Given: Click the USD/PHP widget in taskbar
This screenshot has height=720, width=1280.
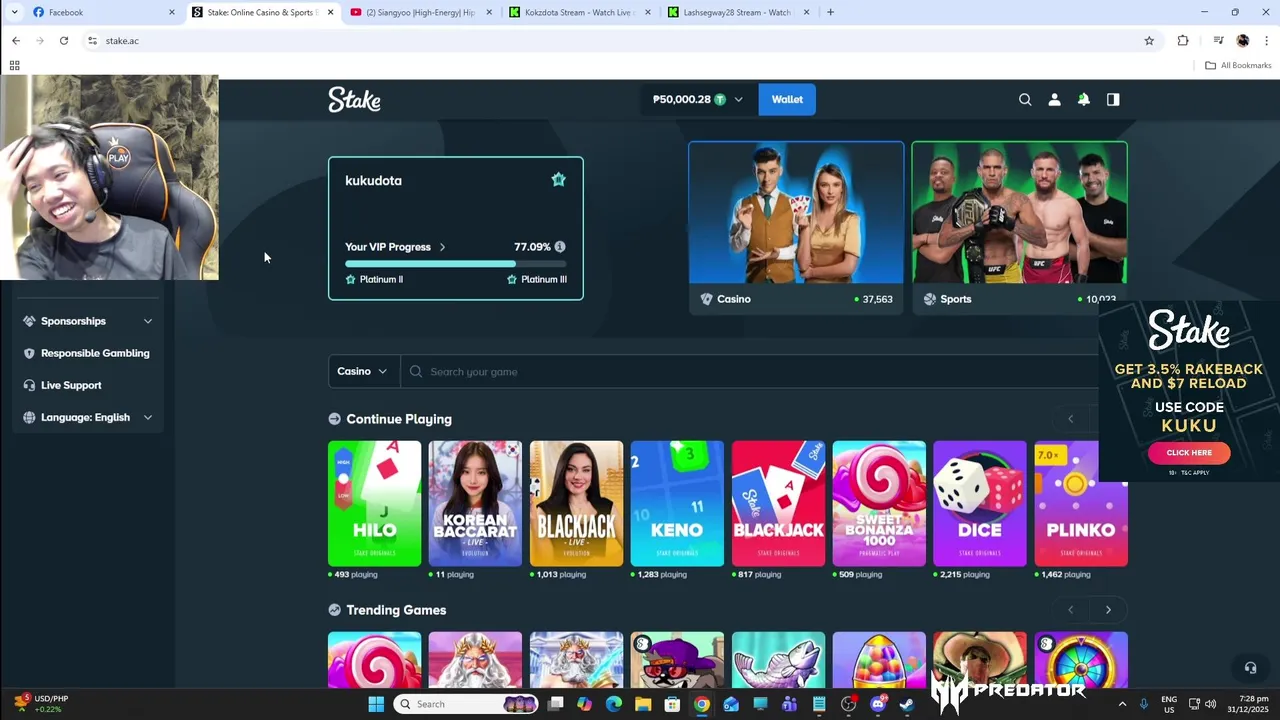Looking at the screenshot, I should pos(42,703).
